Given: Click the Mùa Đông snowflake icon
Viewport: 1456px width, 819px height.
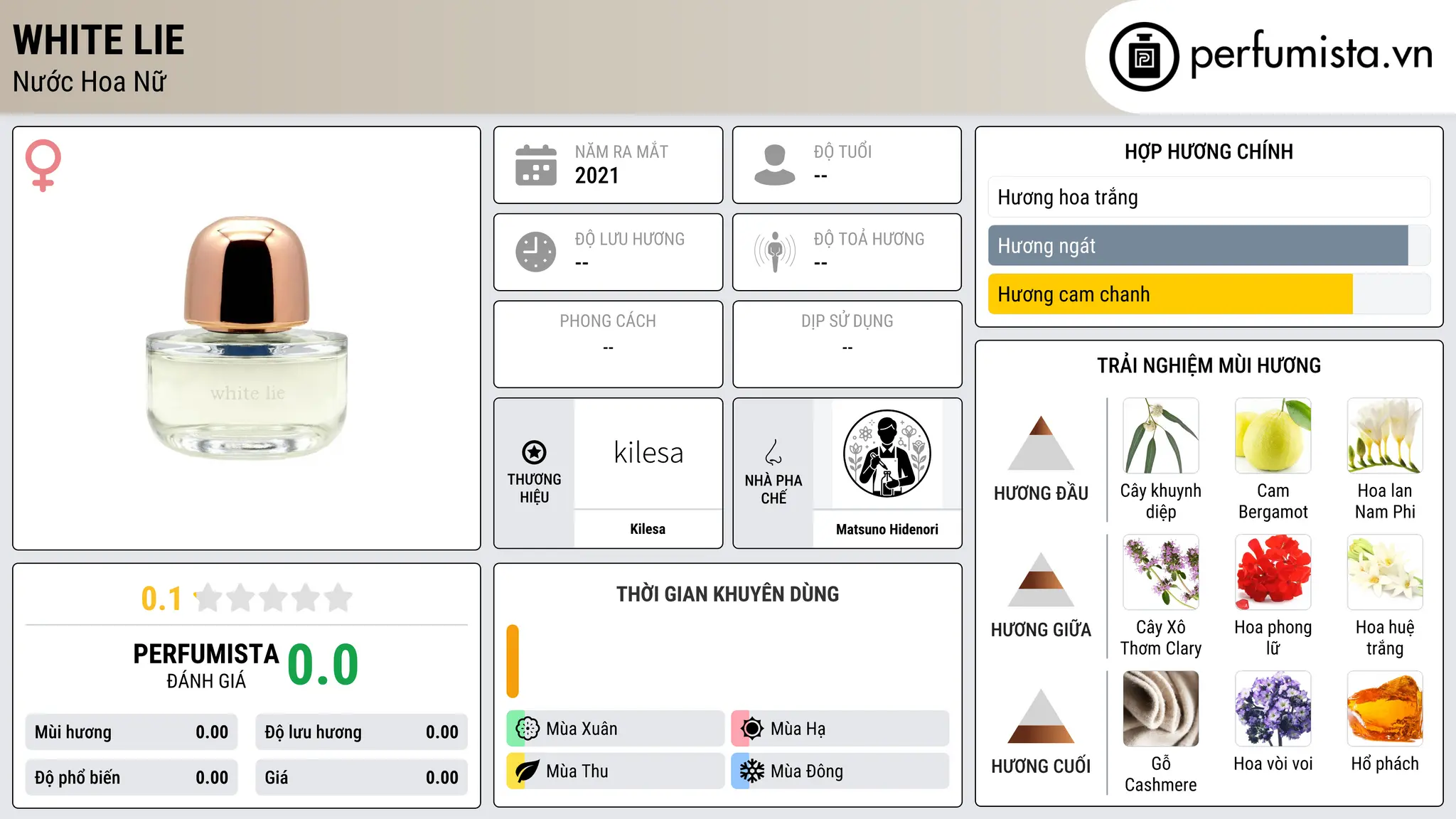Looking at the screenshot, I should click(752, 771).
